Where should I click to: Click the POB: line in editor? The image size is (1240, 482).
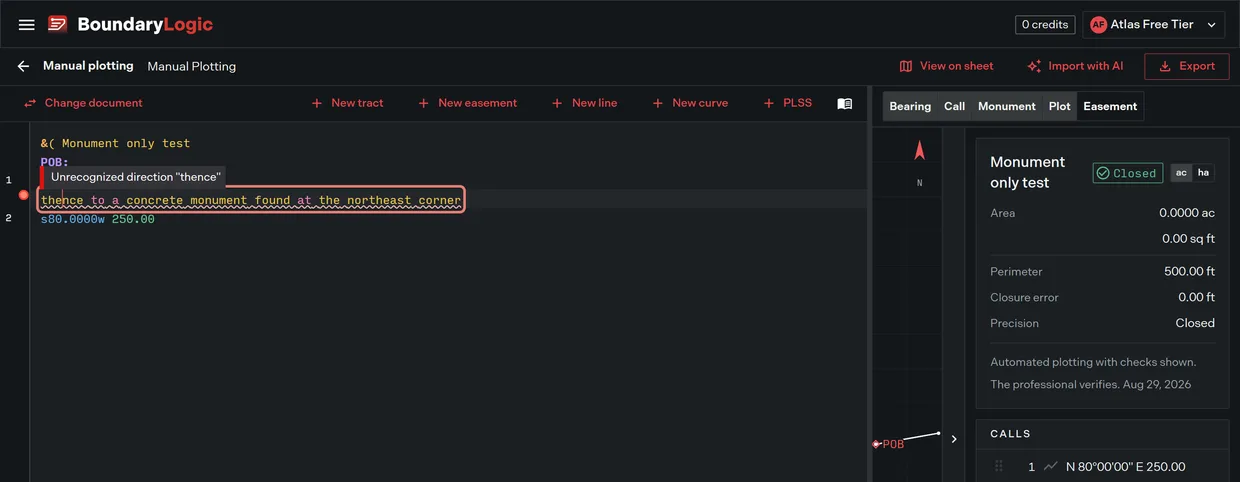pos(55,162)
